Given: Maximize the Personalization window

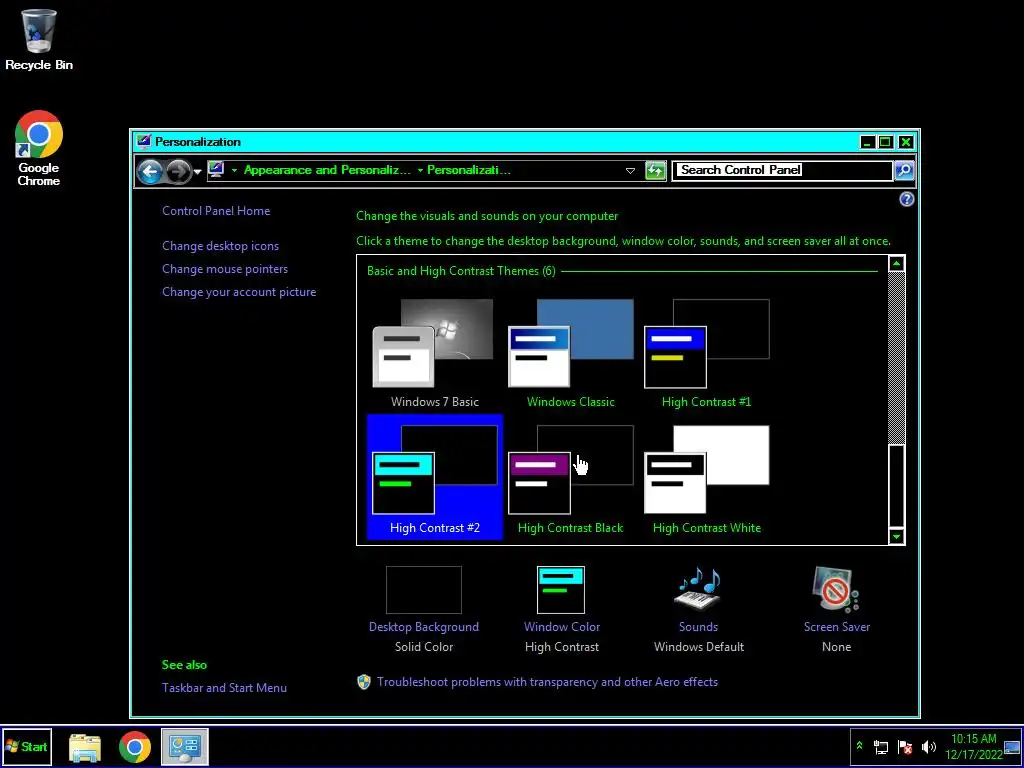Looking at the screenshot, I should click(886, 142).
